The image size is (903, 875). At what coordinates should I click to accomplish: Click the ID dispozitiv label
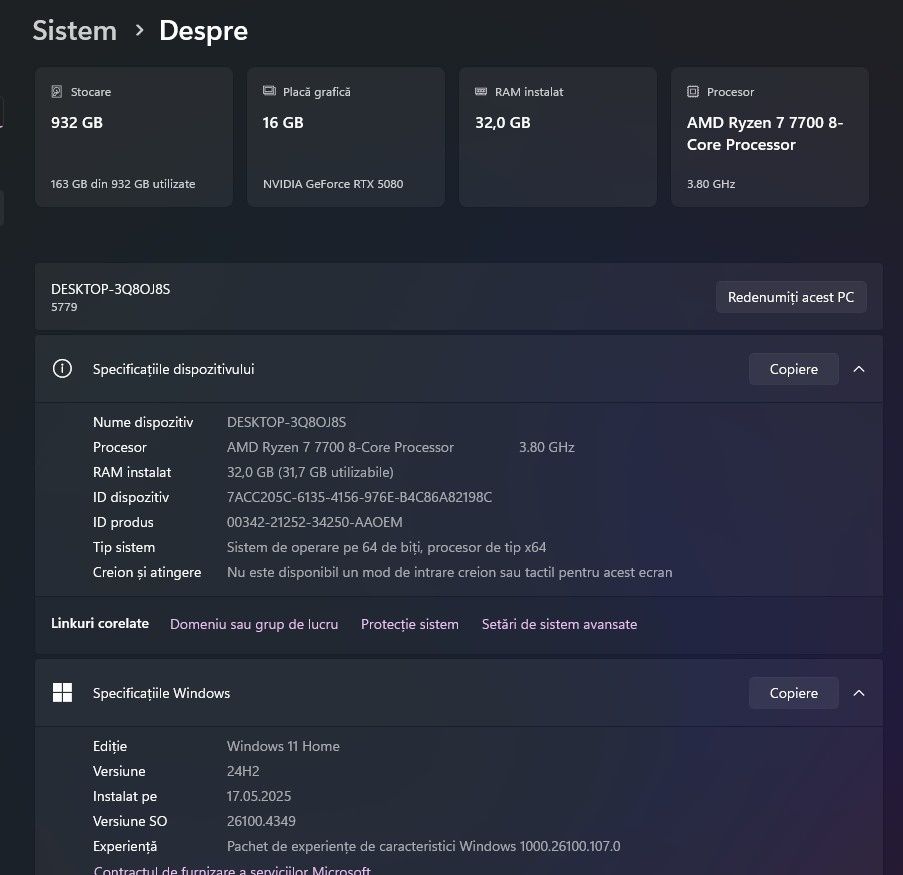point(131,497)
